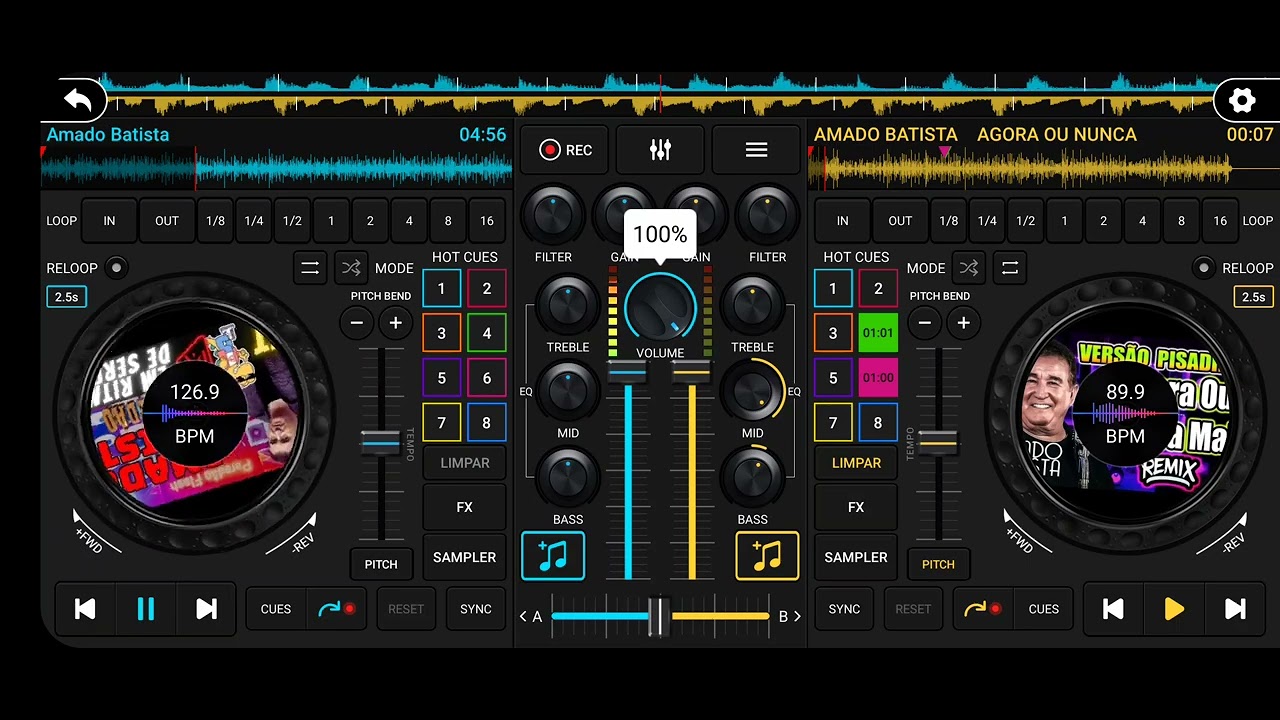Decrease pitch bend on left deck

[357, 323]
